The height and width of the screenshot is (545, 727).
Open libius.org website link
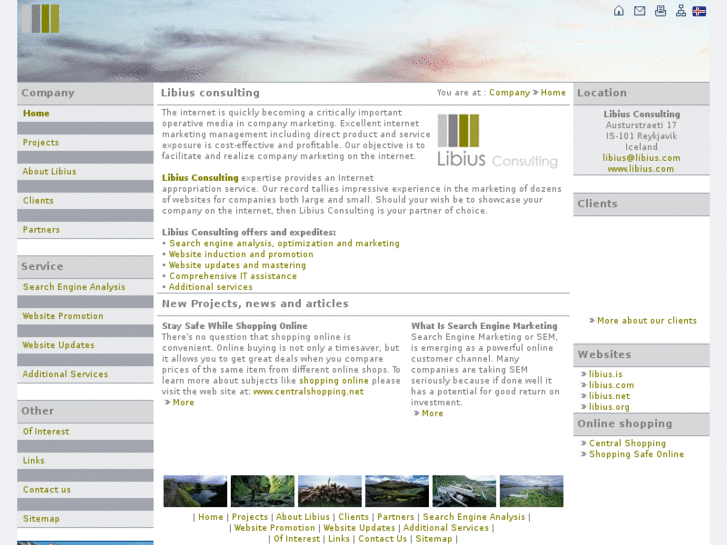609,407
